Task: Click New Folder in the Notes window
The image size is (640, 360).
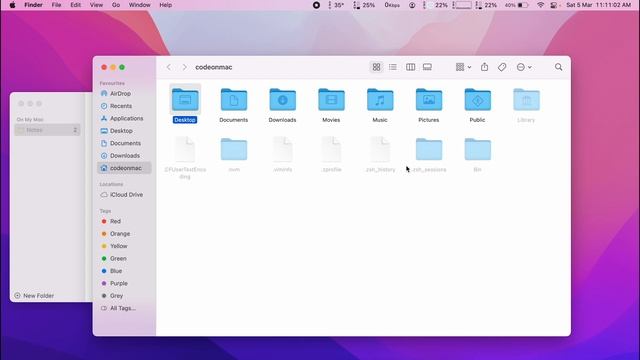Action: [x=34, y=296]
